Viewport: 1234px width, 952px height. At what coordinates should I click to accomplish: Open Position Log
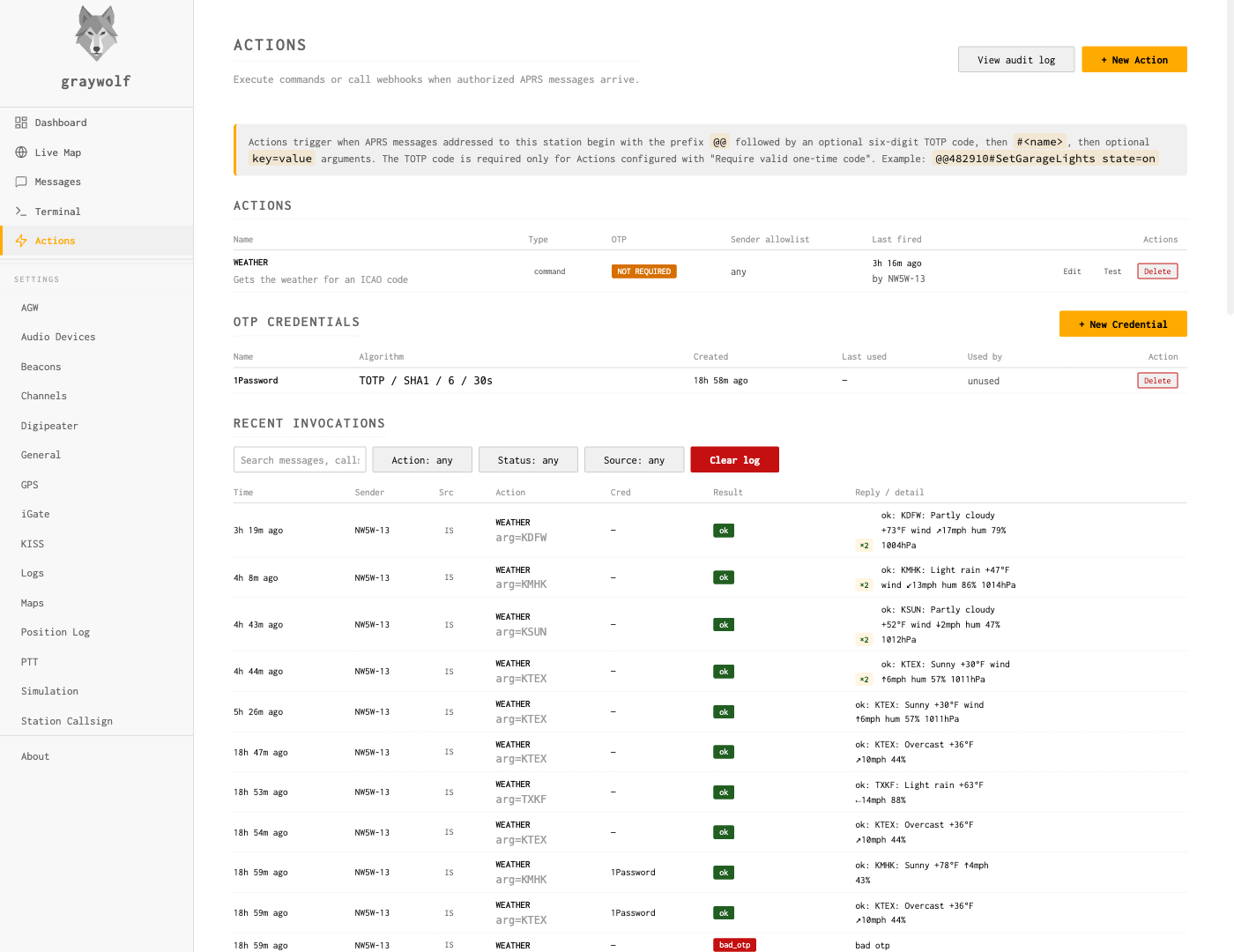point(96,632)
